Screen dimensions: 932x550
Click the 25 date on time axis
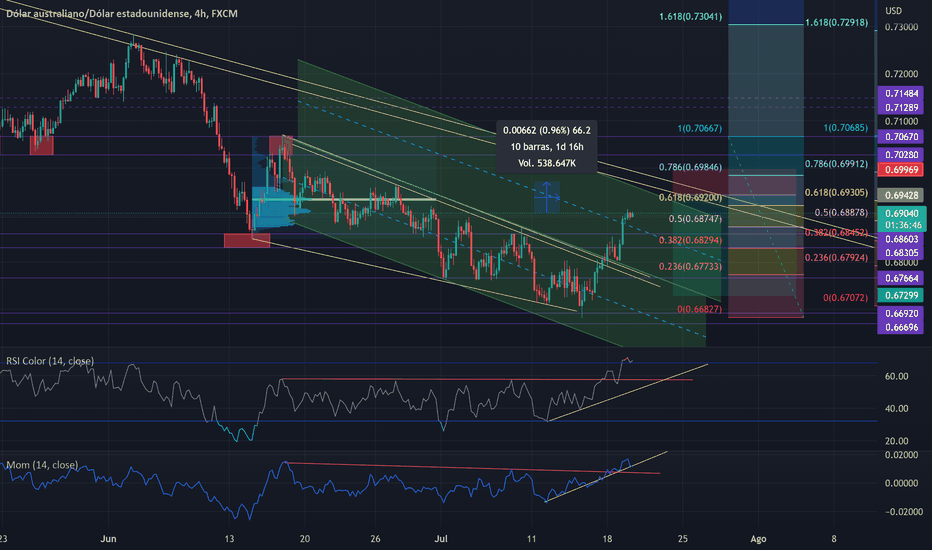(682, 539)
